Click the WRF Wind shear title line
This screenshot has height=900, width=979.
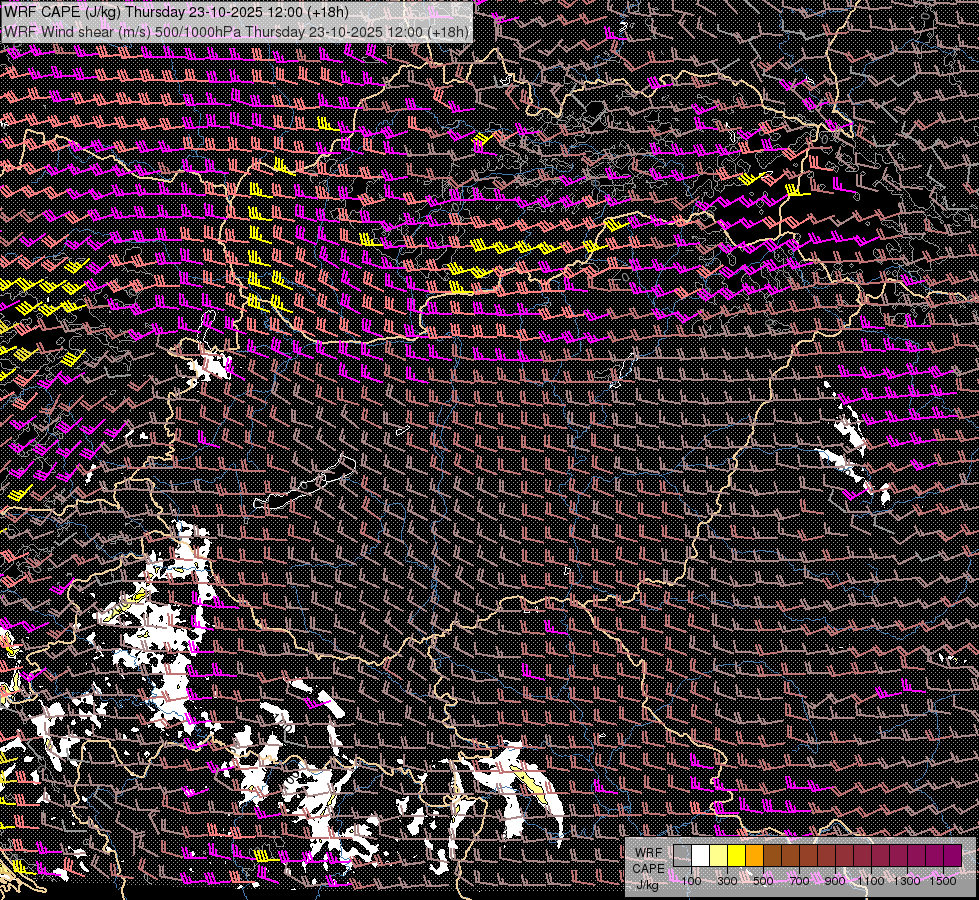[236, 32]
